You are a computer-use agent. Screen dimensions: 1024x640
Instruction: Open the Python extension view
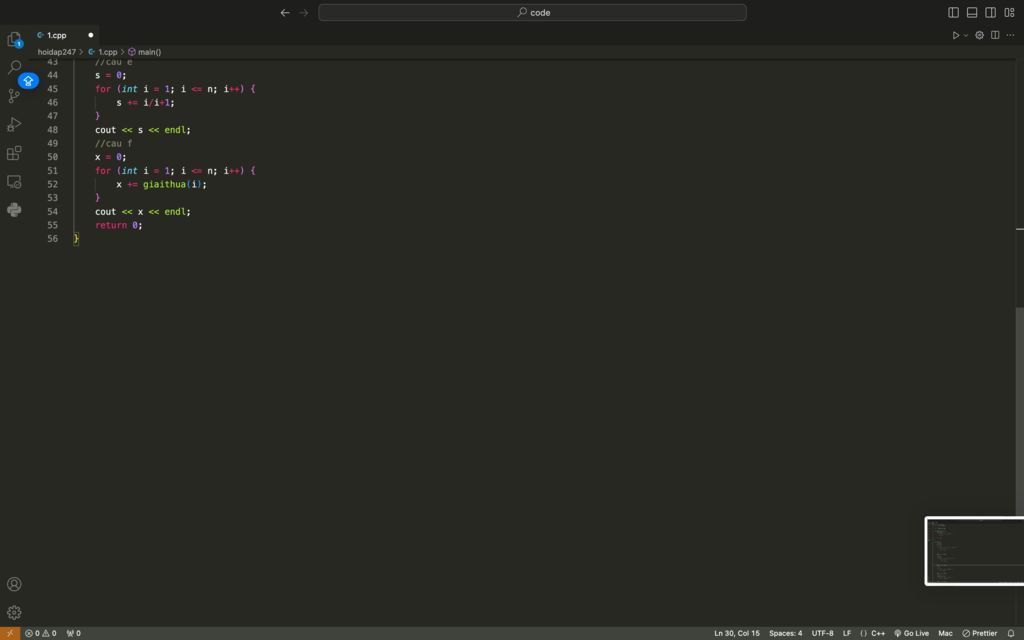(x=14, y=210)
